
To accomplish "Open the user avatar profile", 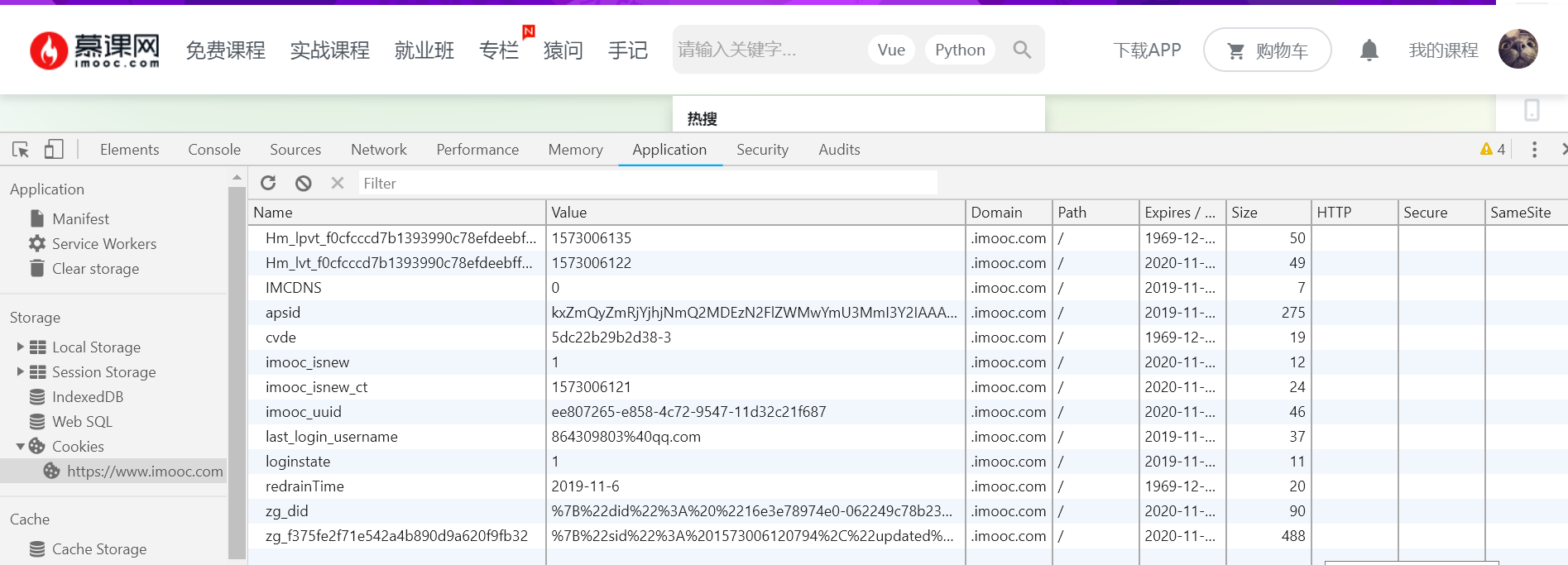I will coord(1518,49).
